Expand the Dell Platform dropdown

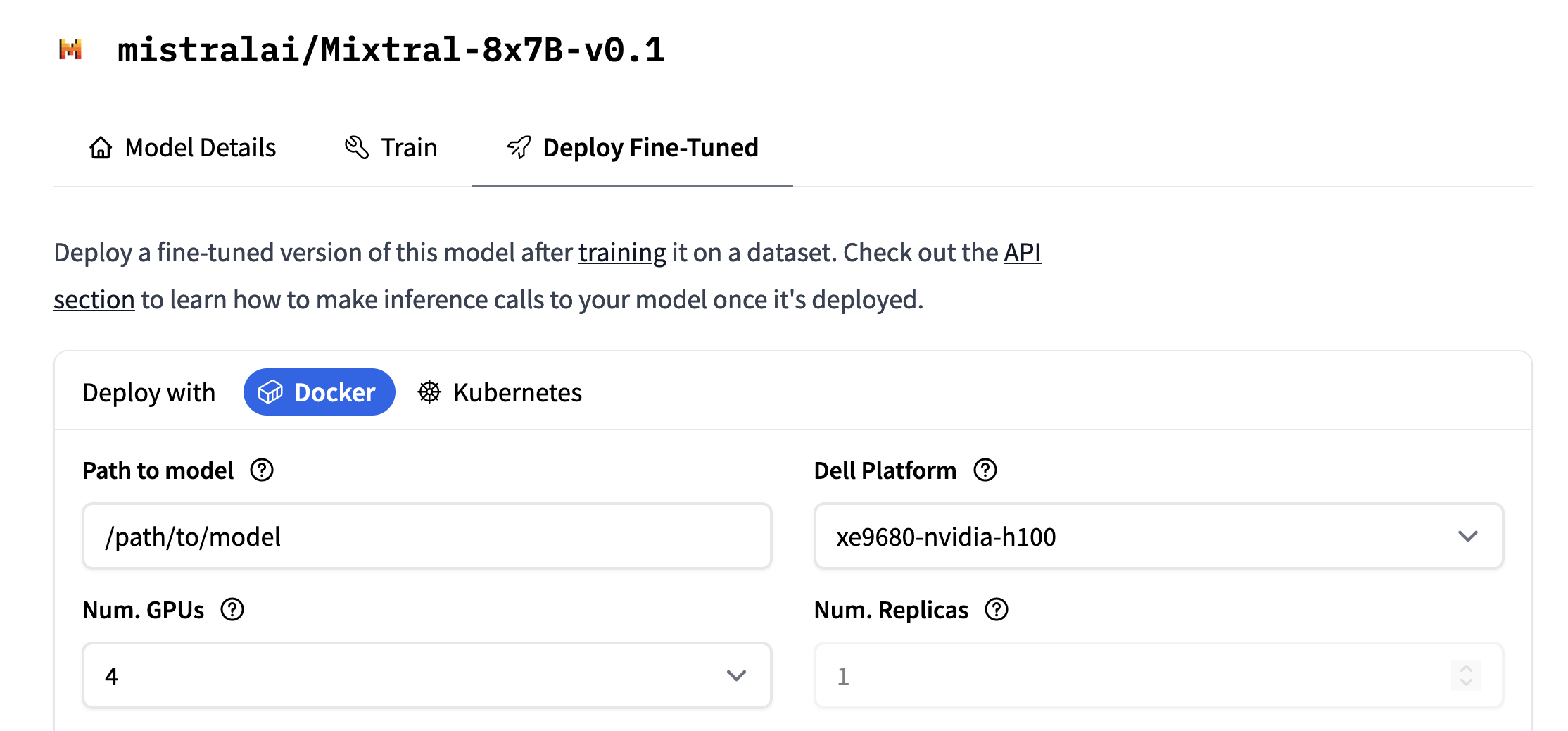coord(1159,536)
